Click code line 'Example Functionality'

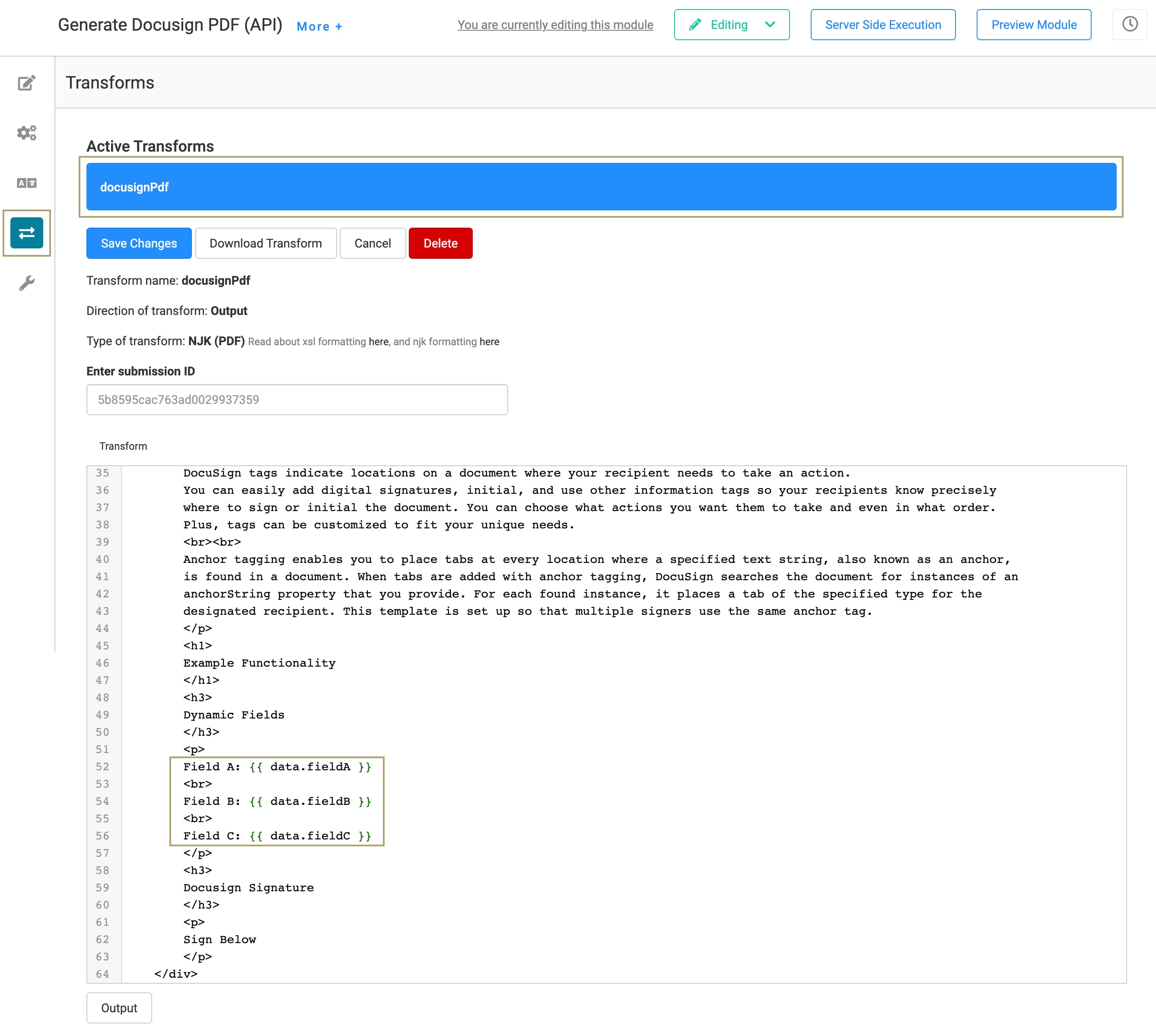(259, 663)
